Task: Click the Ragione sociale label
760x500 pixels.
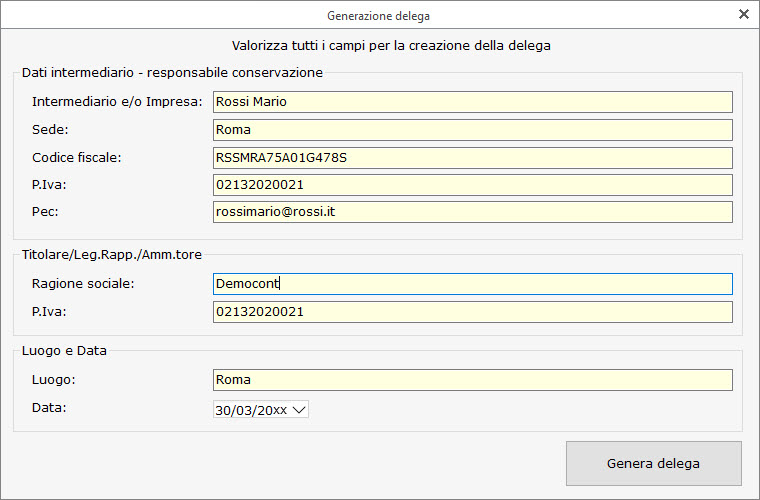Action: [x=83, y=283]
